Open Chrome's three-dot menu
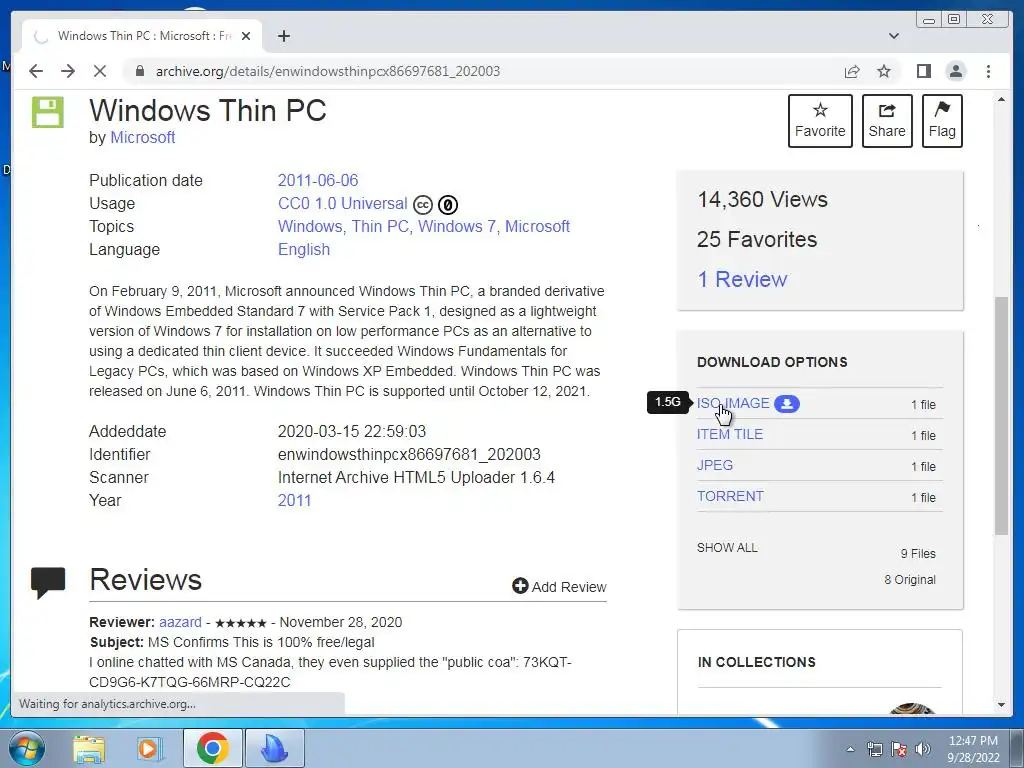The image size is (1024, 768). point(988,71)
